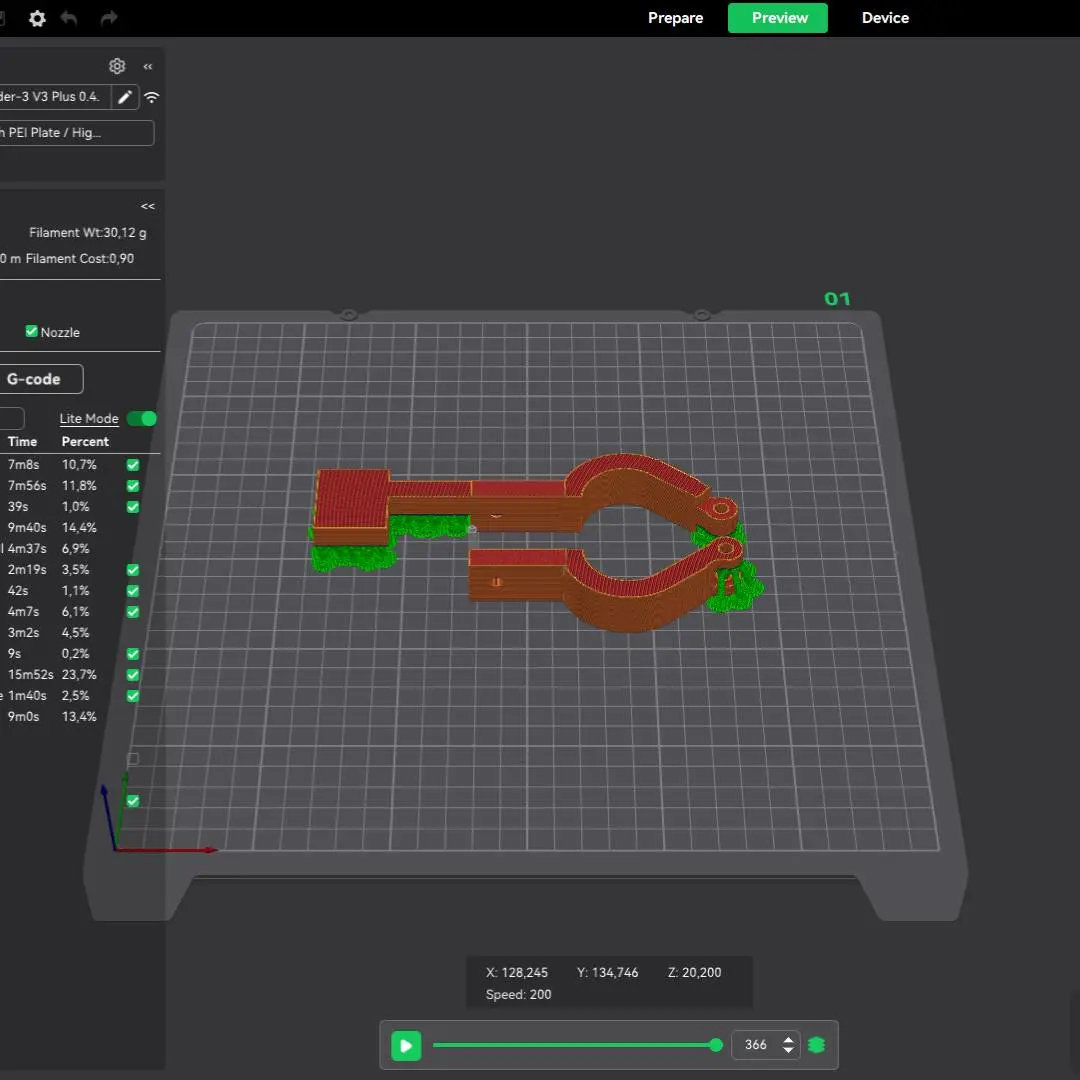
Task: Uncheck the checkbox in the 15m52s row
Action: coord(133,675)
